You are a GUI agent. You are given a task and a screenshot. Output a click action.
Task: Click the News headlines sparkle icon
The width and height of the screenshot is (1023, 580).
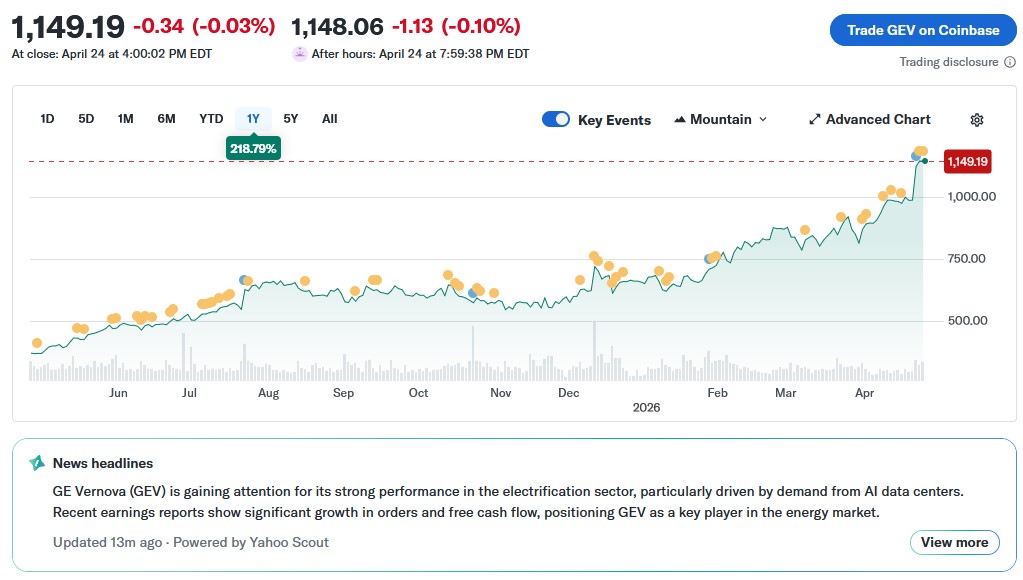point(37,463)
